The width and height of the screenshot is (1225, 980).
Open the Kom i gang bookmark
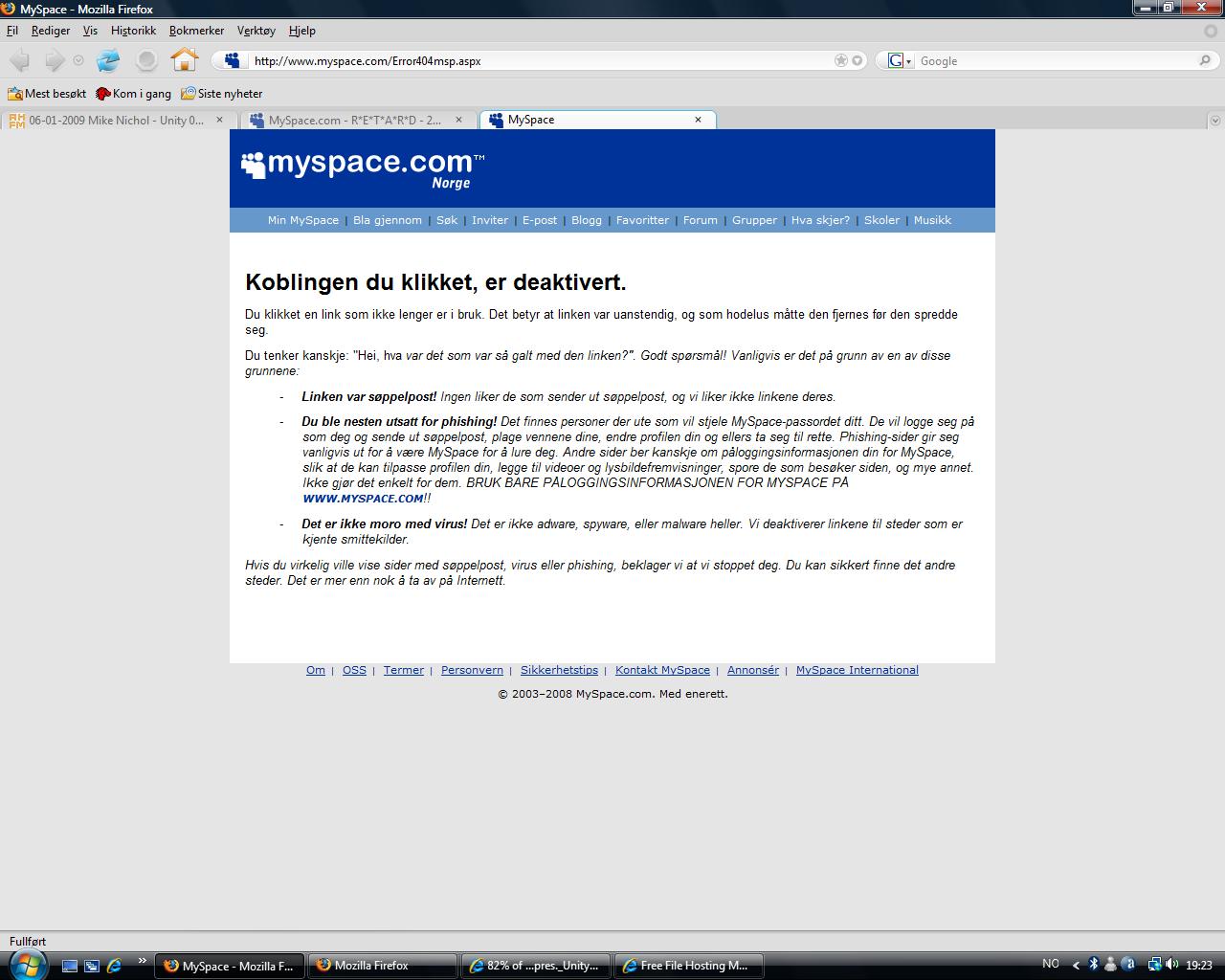pos(133,94)
